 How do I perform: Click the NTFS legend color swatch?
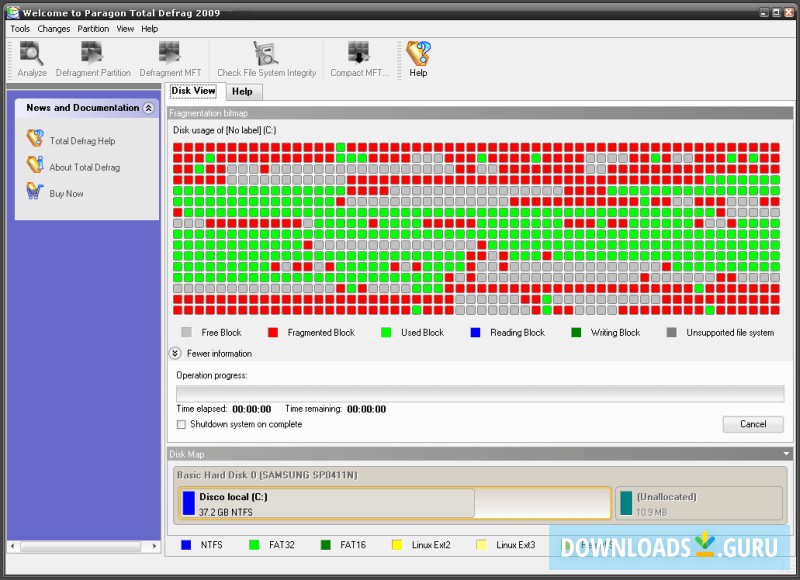pyautogui.click(x=186, y=545)
